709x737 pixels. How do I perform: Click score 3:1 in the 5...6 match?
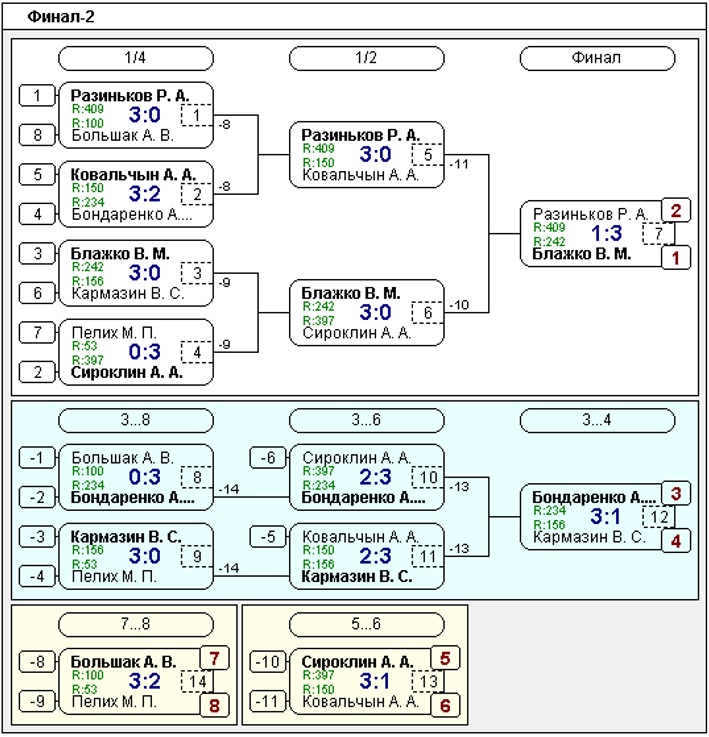point(375,681)
